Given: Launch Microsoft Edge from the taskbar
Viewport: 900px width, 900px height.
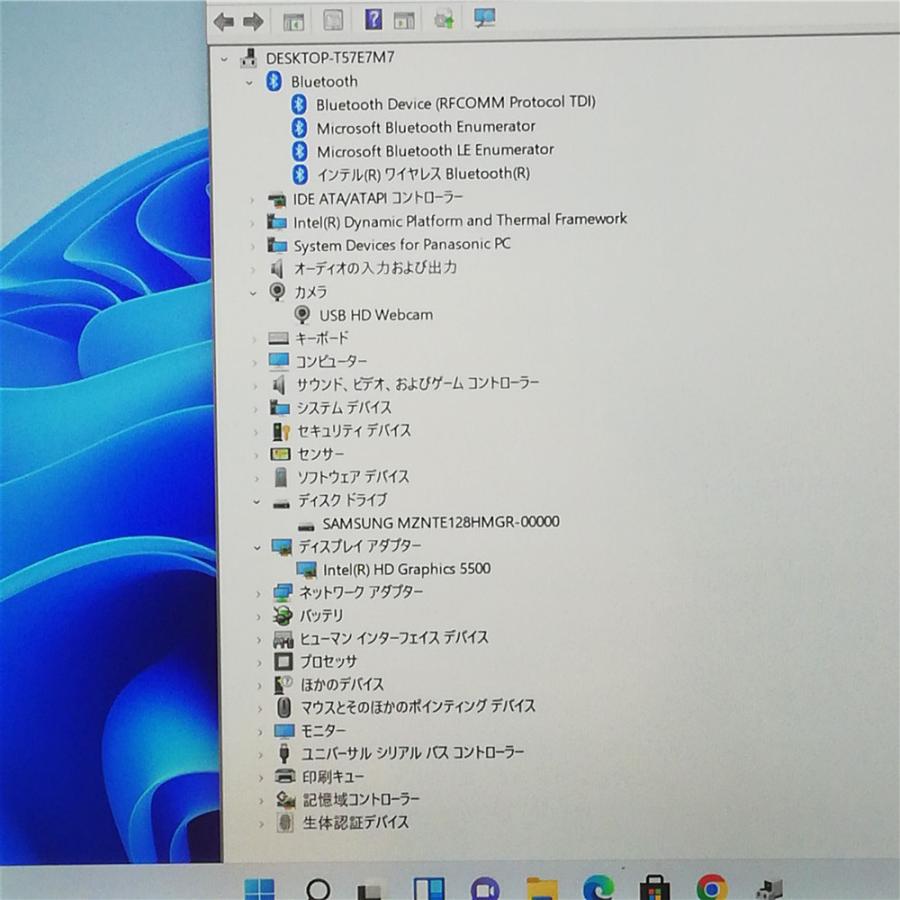Looking at the screenshot, I should 598,889.
